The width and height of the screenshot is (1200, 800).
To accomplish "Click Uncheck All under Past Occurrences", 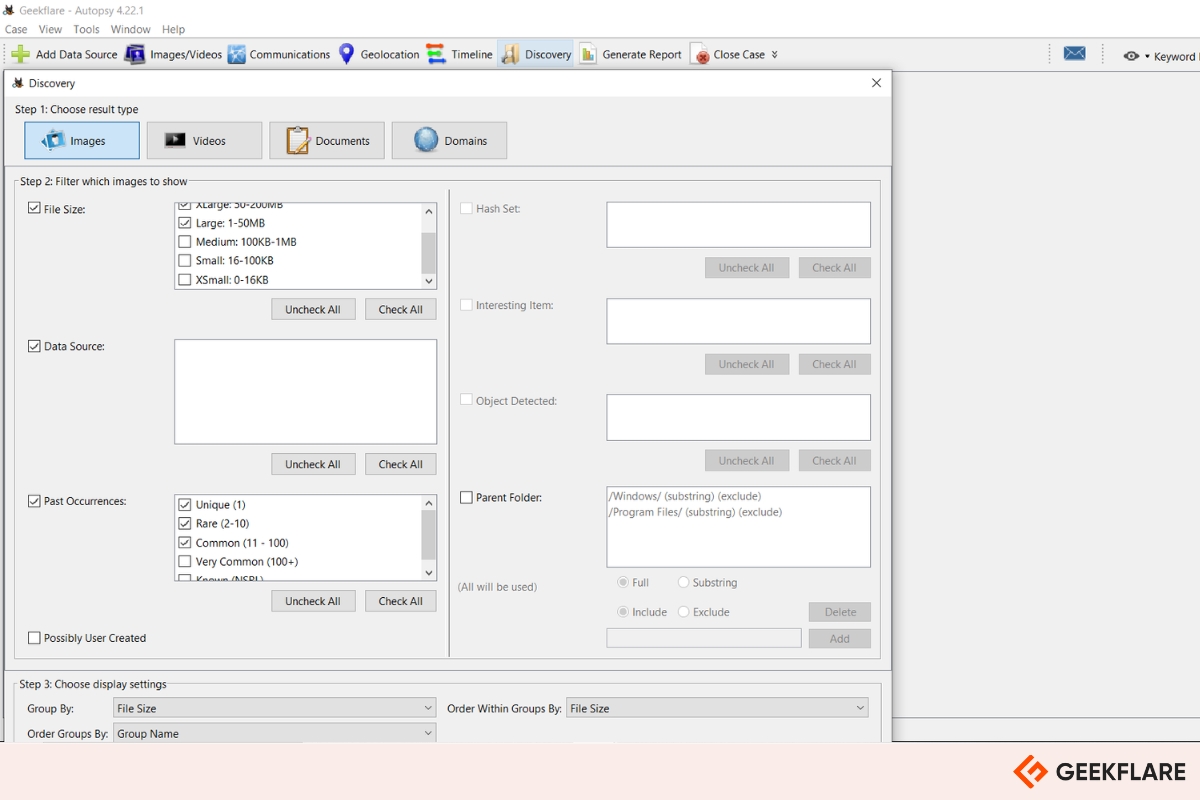I will [x=312, y=601].
